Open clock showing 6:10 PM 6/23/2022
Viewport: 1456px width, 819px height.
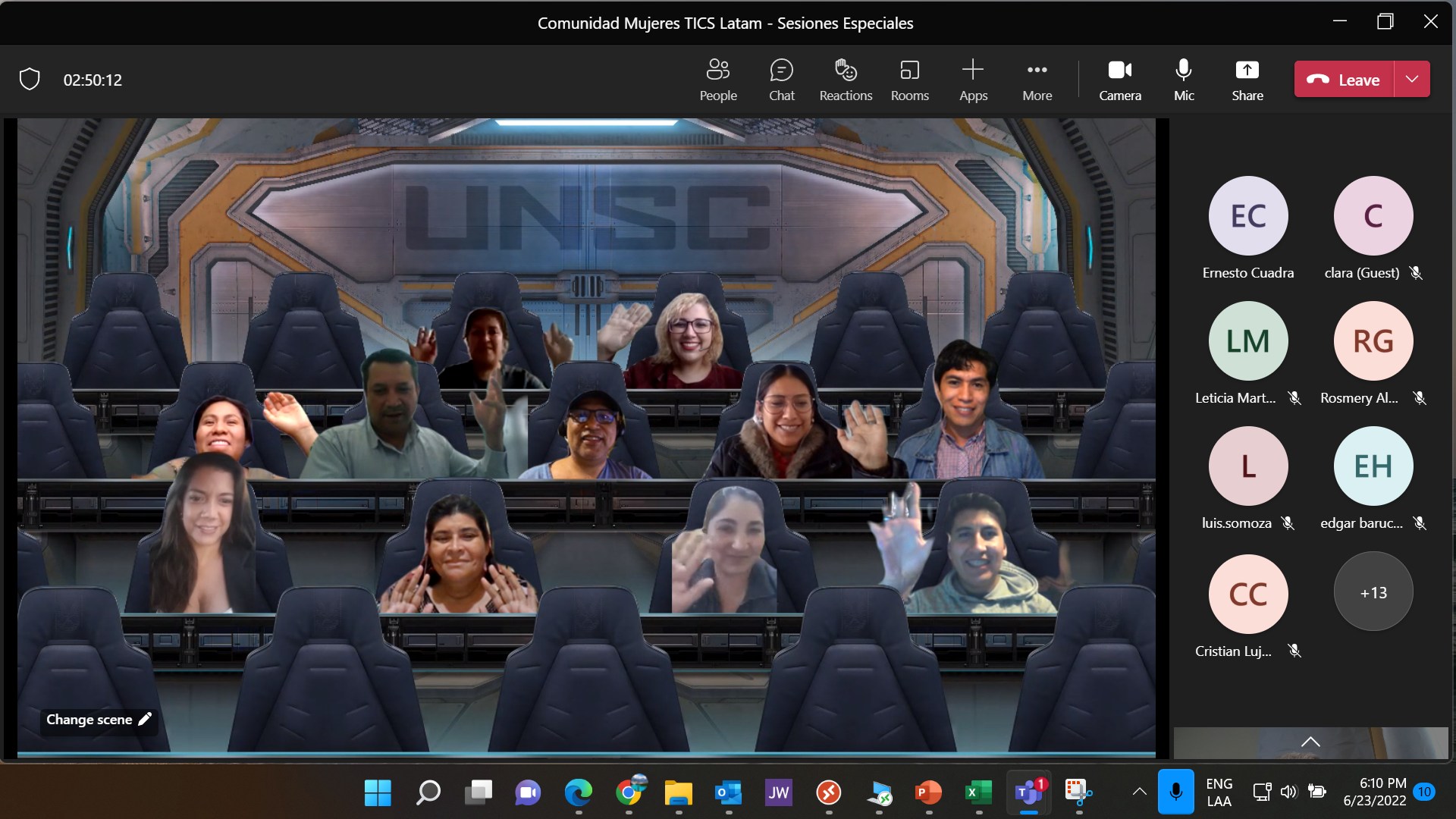point(1375,792)
